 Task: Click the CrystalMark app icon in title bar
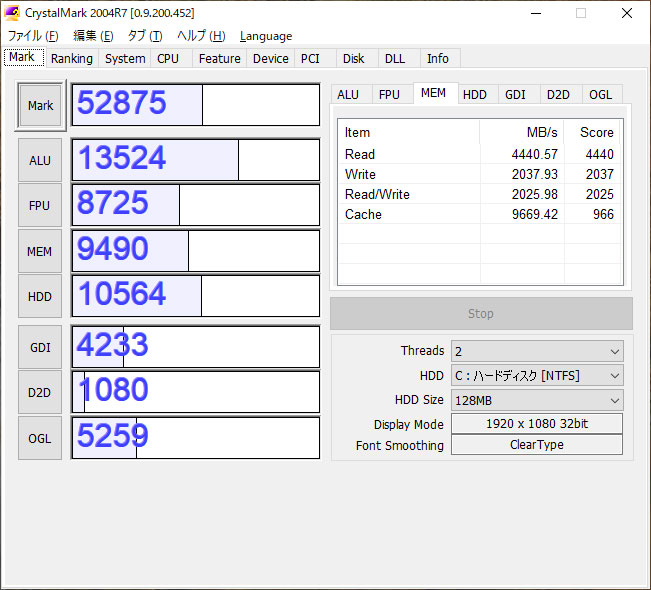pyautogui.click(x=12, y=13)
